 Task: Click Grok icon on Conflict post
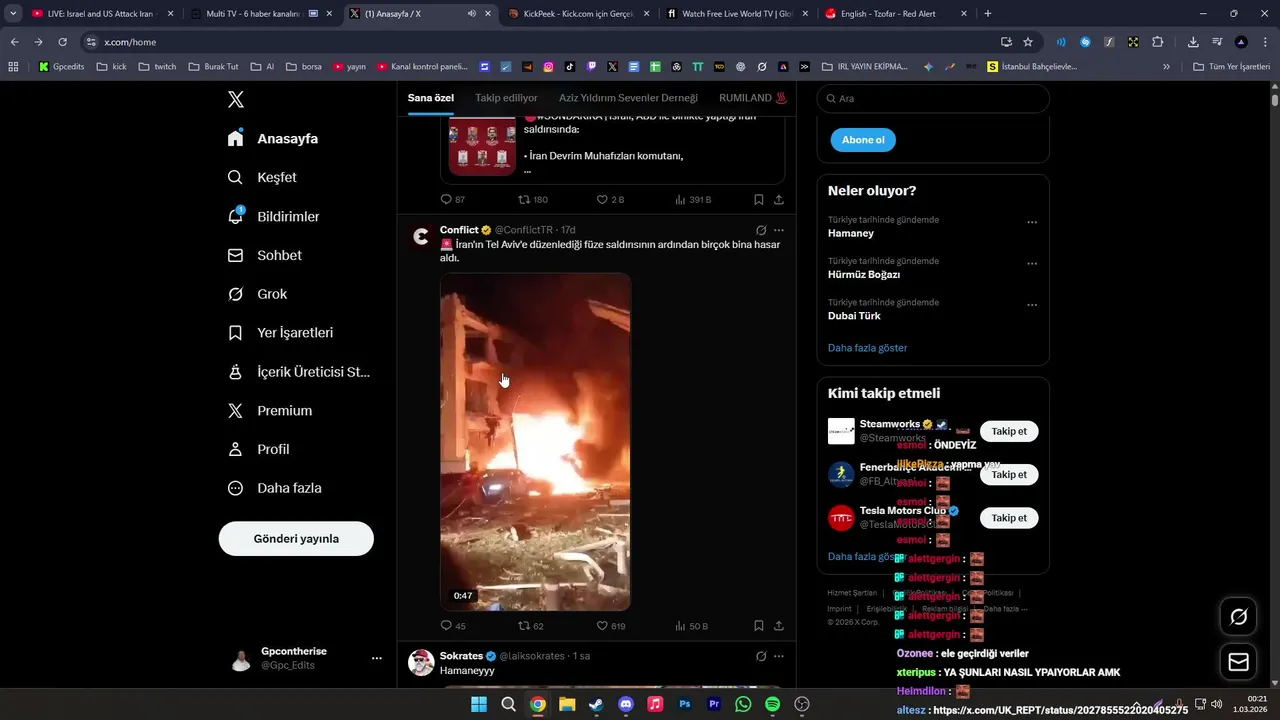pyautogui.click(x=761, y=230)
